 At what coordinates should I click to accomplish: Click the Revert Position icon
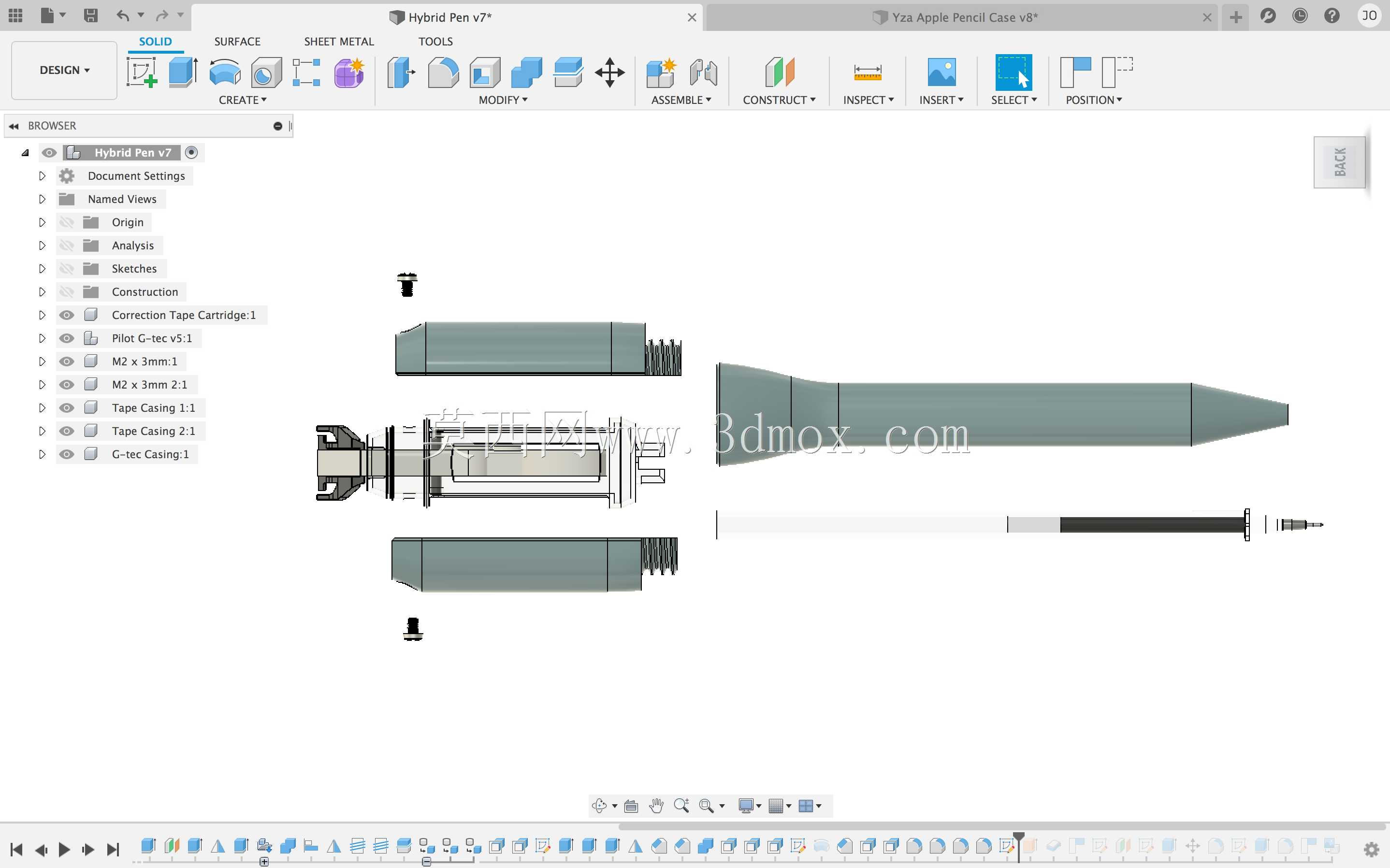coord(1117,72)
